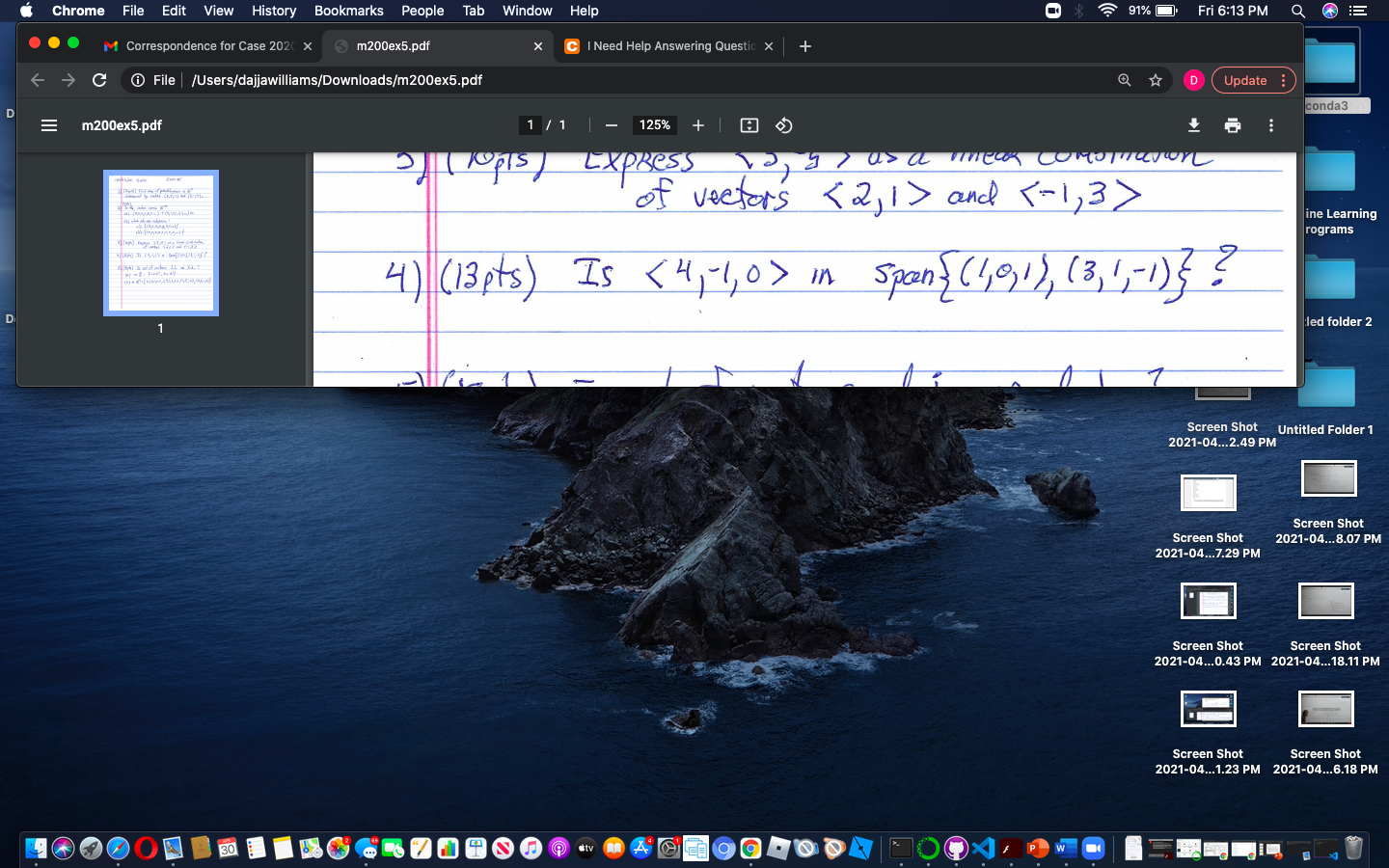Open the Chrome Update menu
Image resolution: width=1389 pixels, height=868 pixels.
[1253, 80]
